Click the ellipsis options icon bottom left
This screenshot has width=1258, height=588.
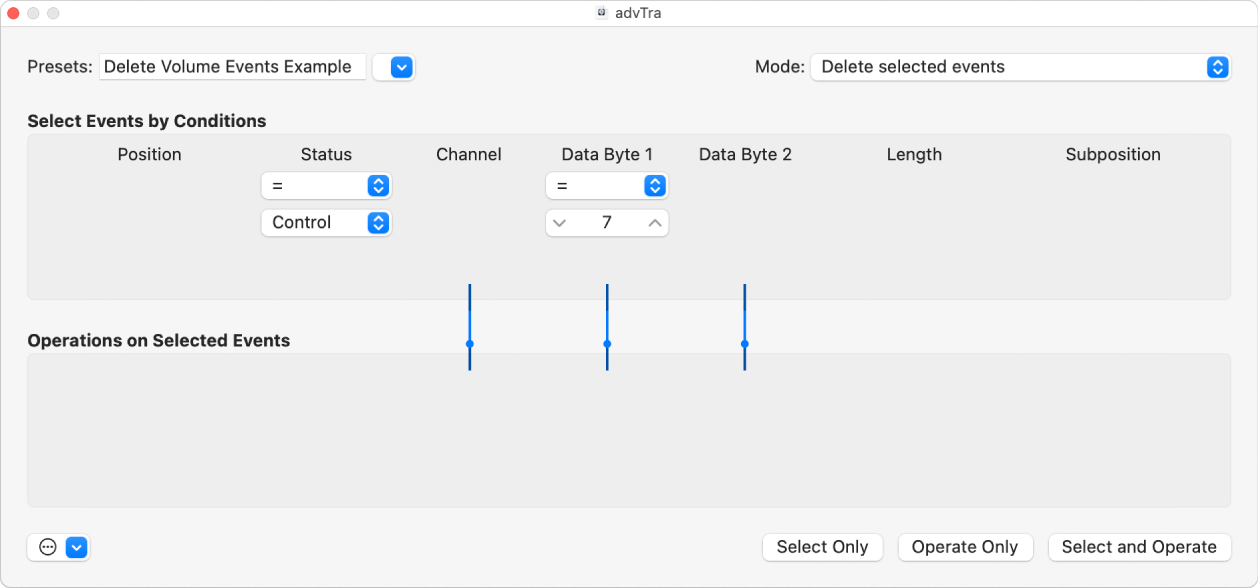point(46,547)
